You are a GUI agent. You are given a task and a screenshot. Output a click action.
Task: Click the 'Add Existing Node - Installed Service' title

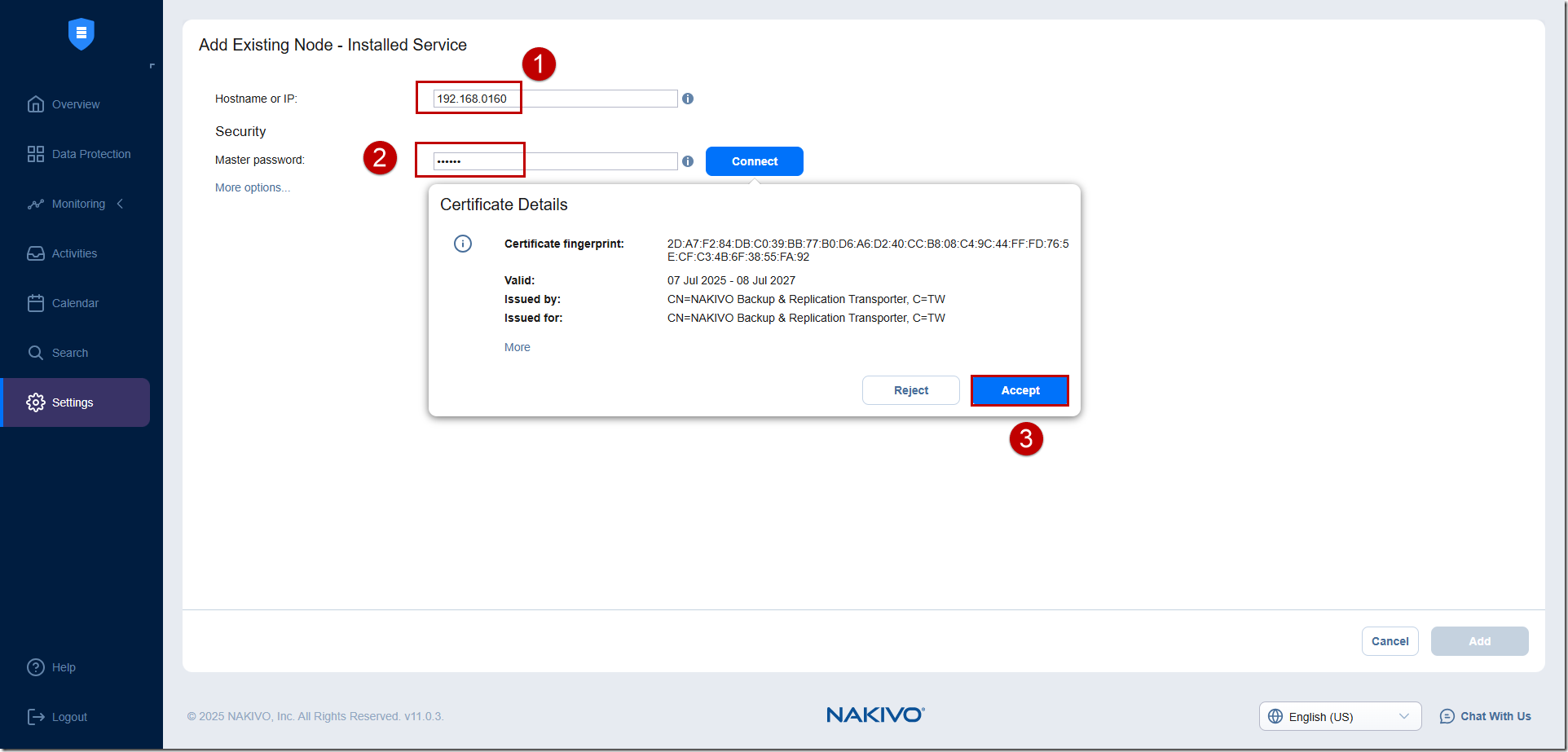coord(333,45)
